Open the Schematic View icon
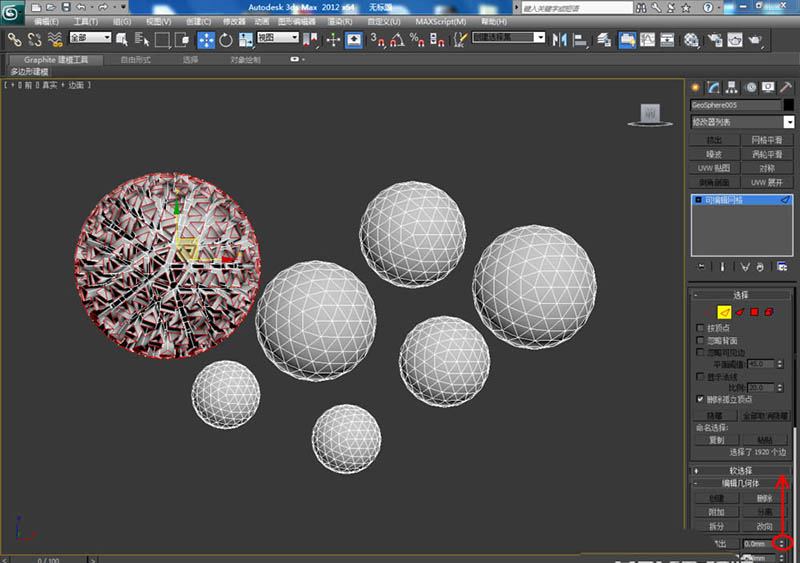800x563 pixels. [x=667, y=40]
